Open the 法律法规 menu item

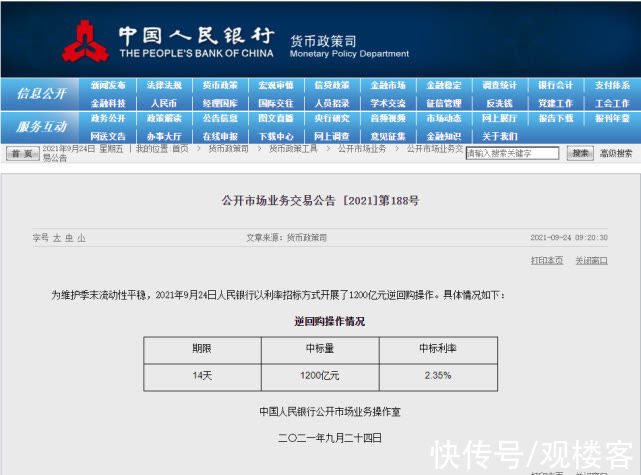pyautogui.click(x=164, y=85)
